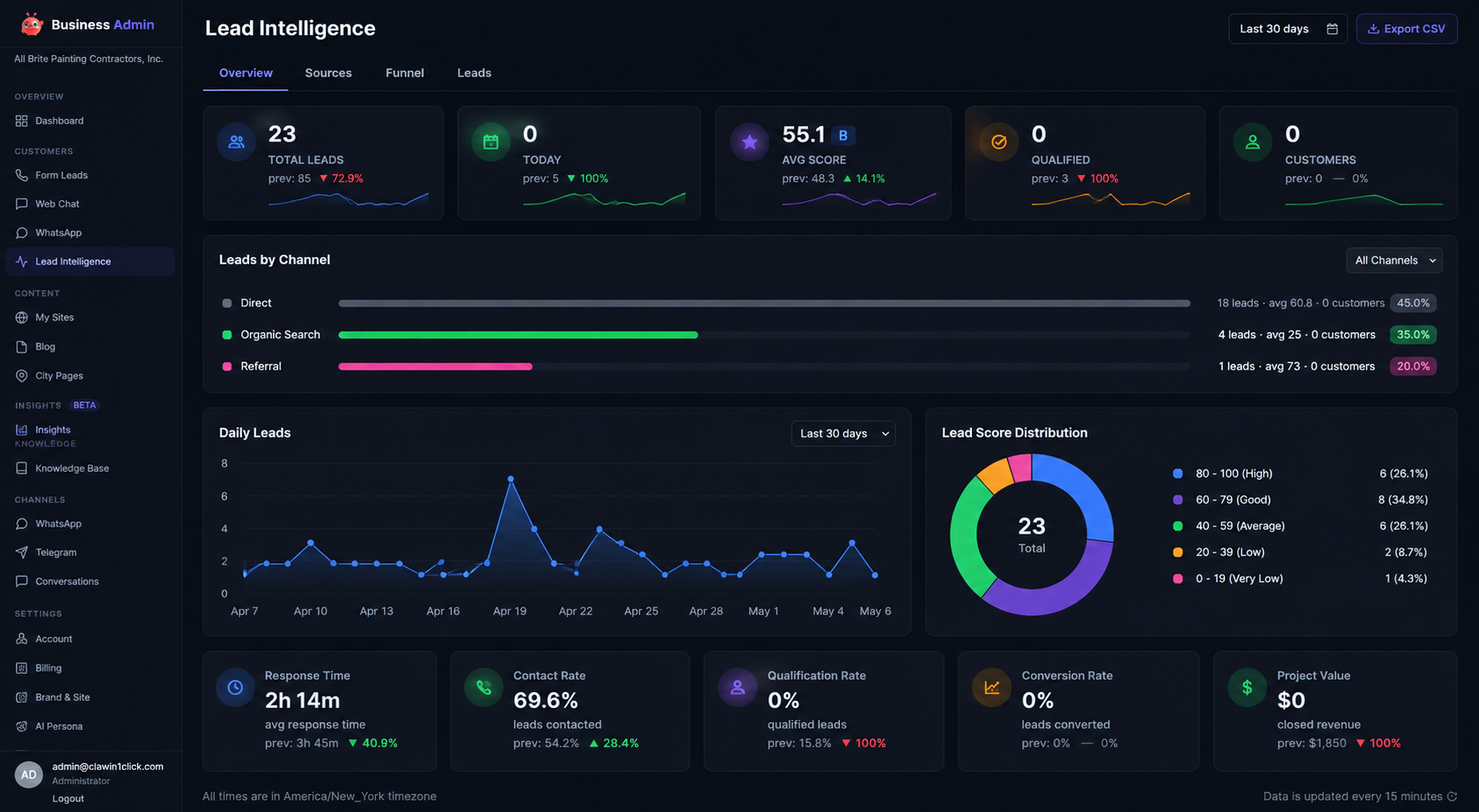This screenshot has width=1479, height=812.
Task: Select Lead Intelligence sidebar item
Action: point(91,261)
